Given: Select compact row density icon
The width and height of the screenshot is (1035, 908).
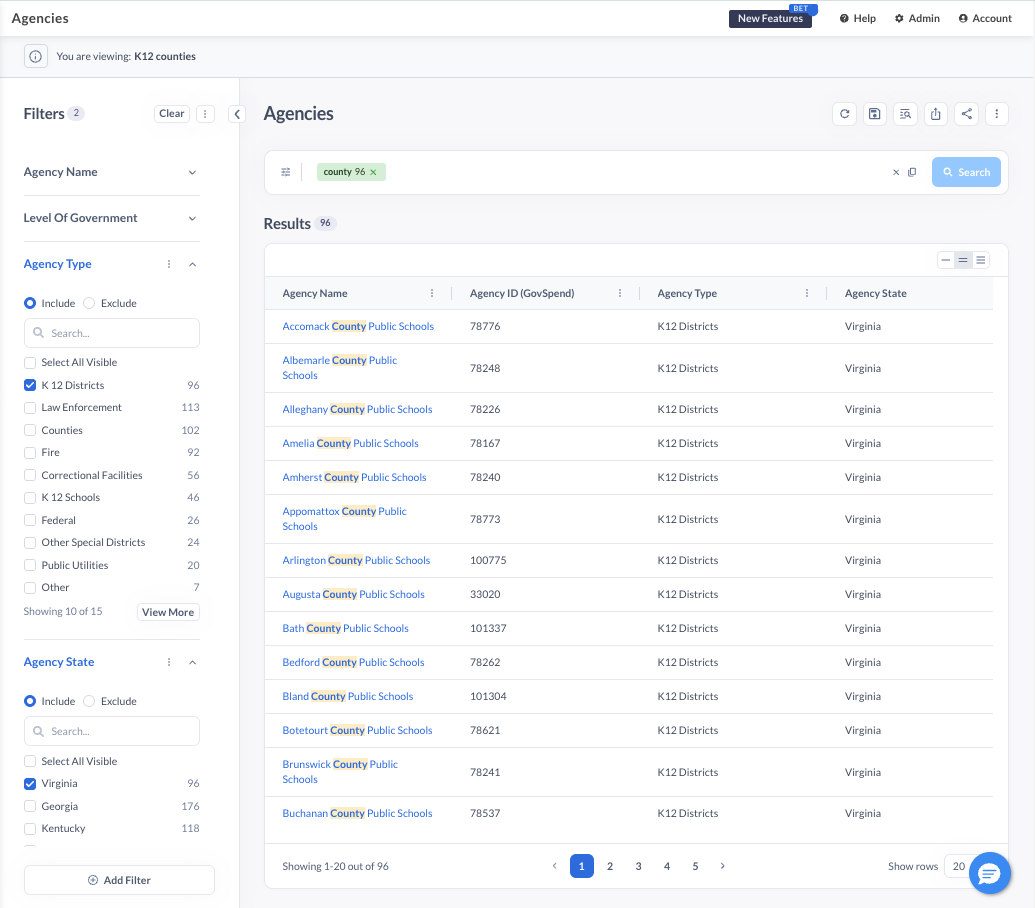Looking at the screenshot, I should [946, 260].
